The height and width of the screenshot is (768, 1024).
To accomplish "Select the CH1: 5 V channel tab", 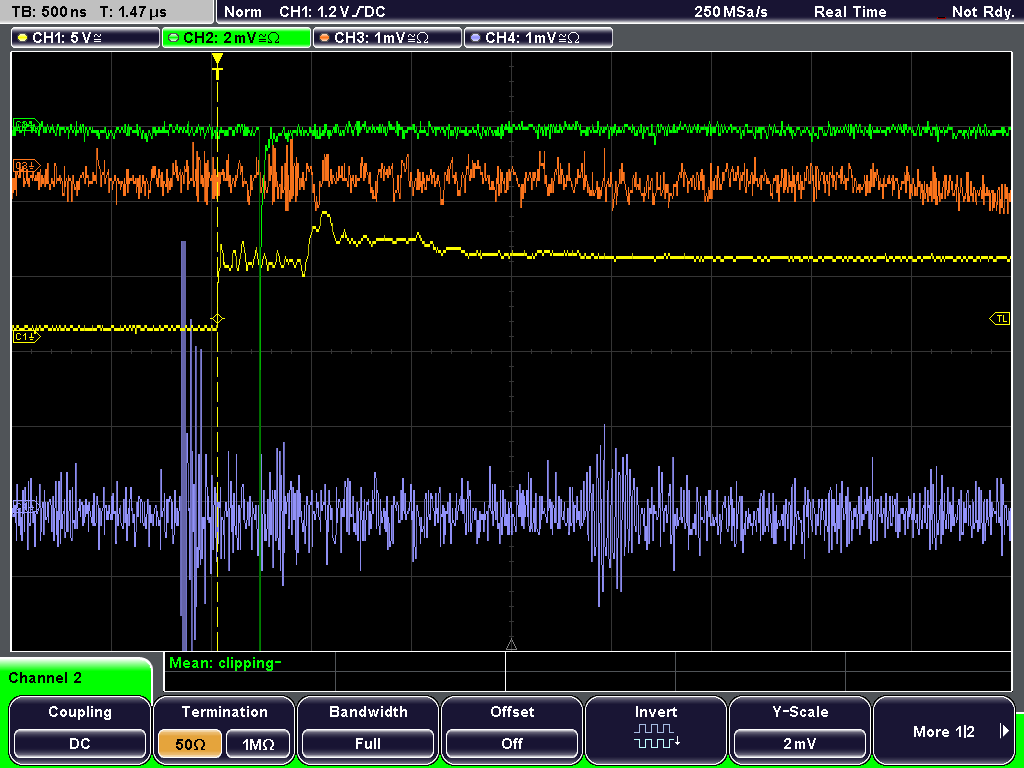I will 86,38.
